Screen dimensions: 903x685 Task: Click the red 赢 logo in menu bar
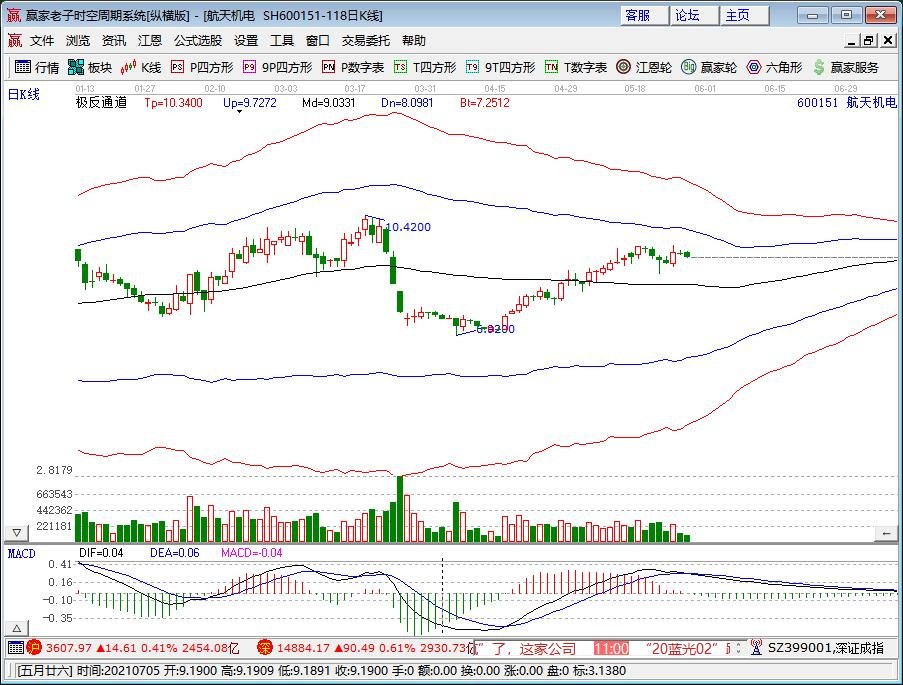14,40
